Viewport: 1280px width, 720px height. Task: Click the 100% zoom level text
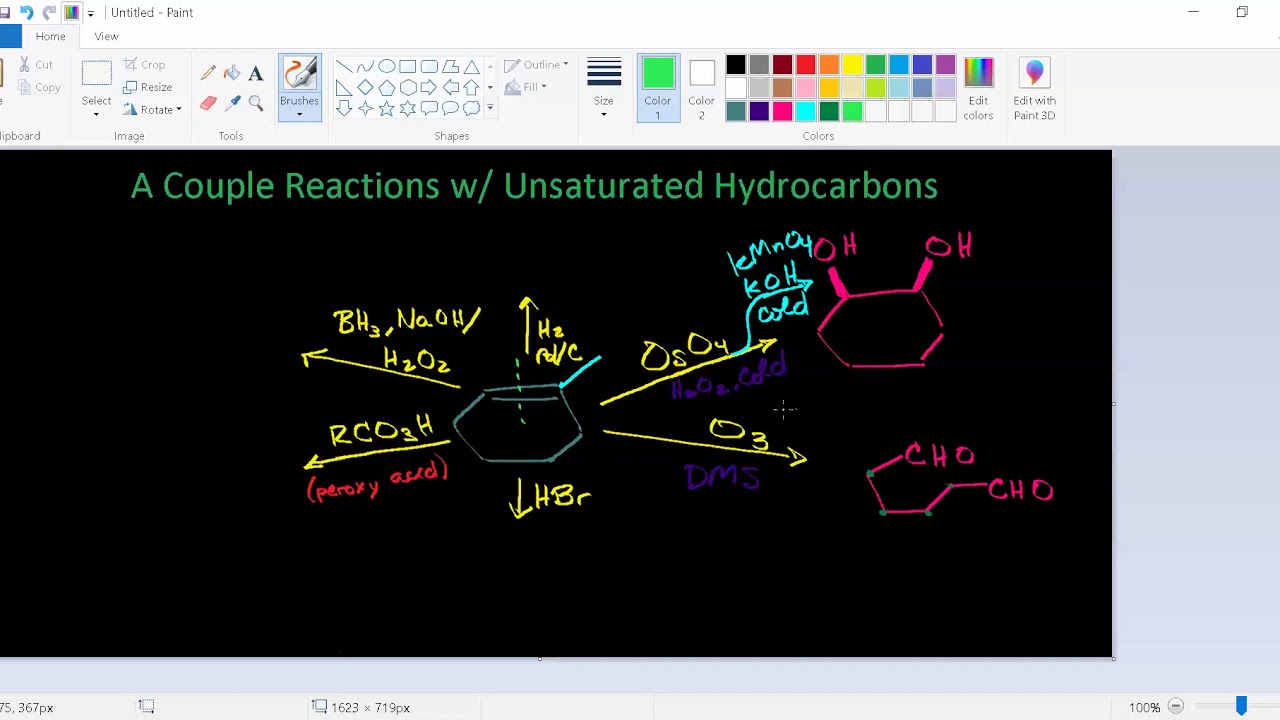[1144, 708]
